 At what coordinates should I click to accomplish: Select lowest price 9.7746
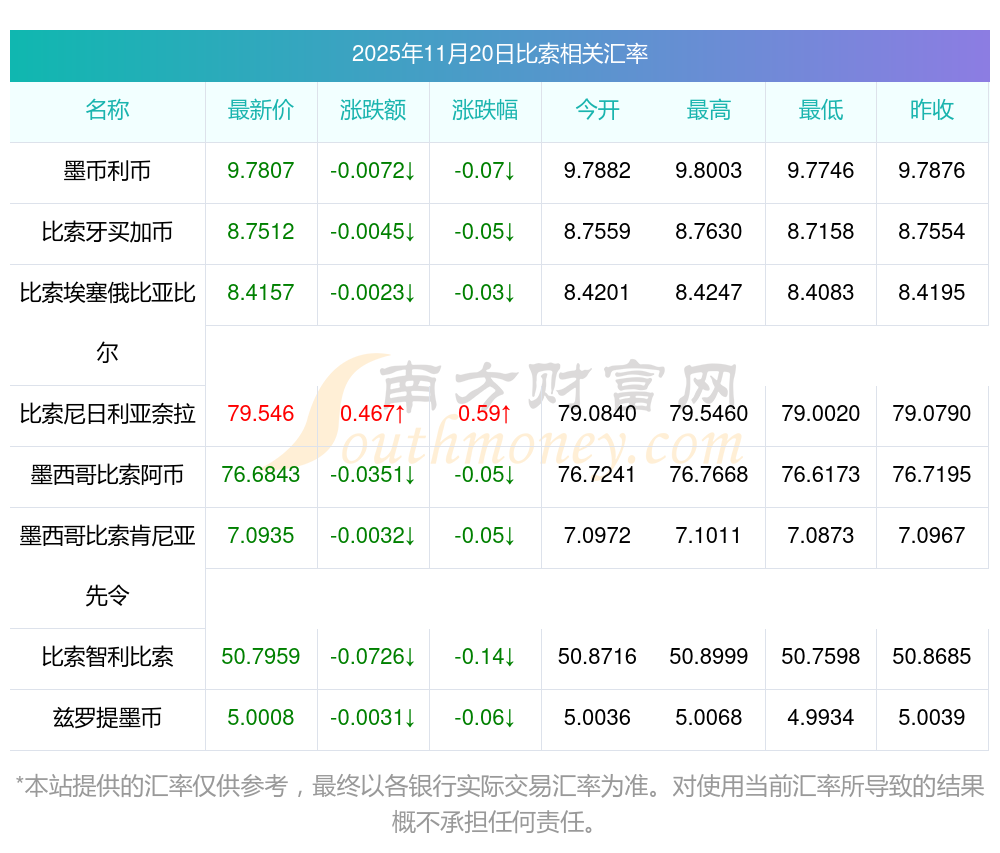pyautogui.click(x=821, y=170)
